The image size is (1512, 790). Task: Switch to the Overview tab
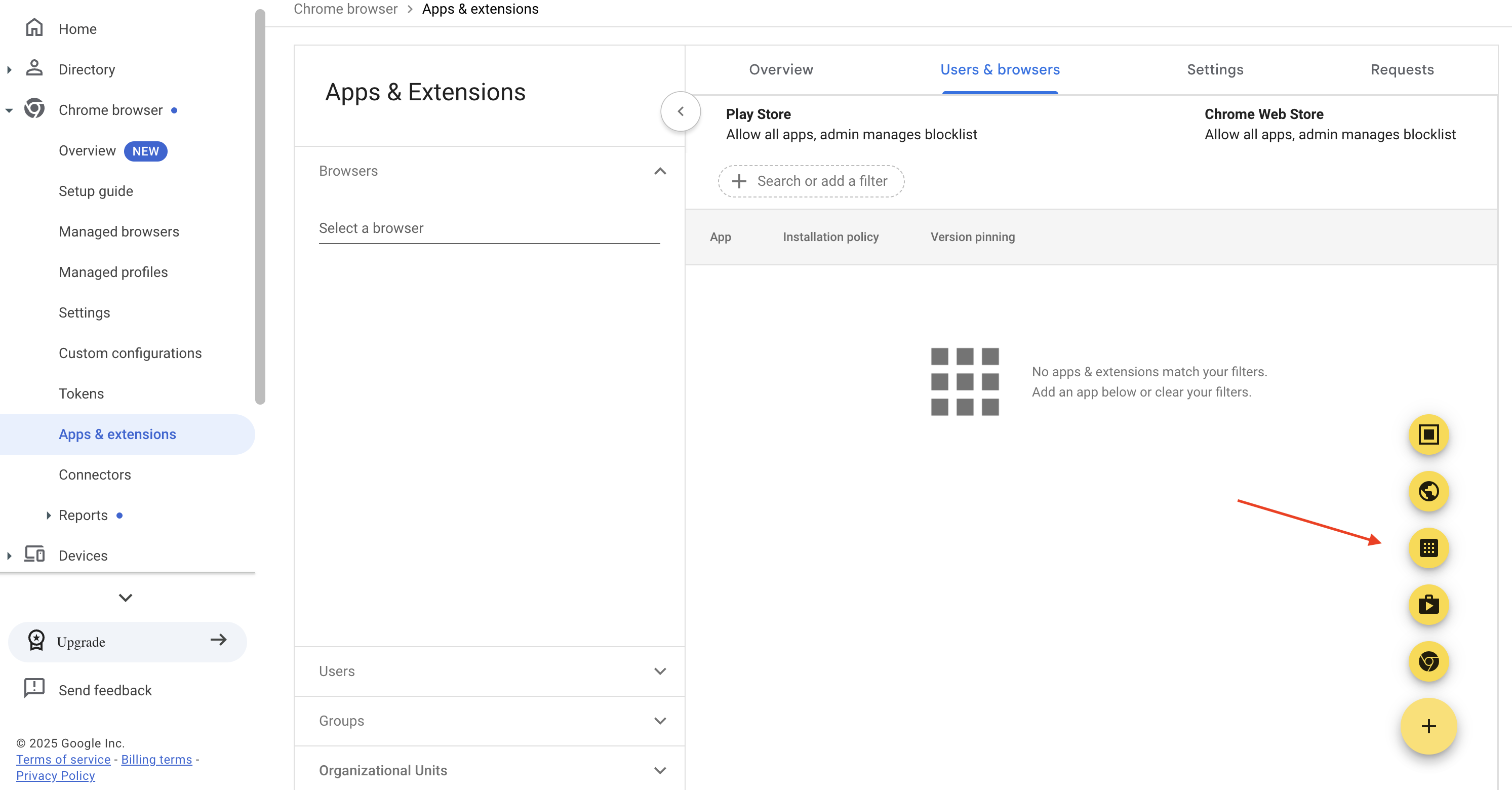(x=781, y=69)
